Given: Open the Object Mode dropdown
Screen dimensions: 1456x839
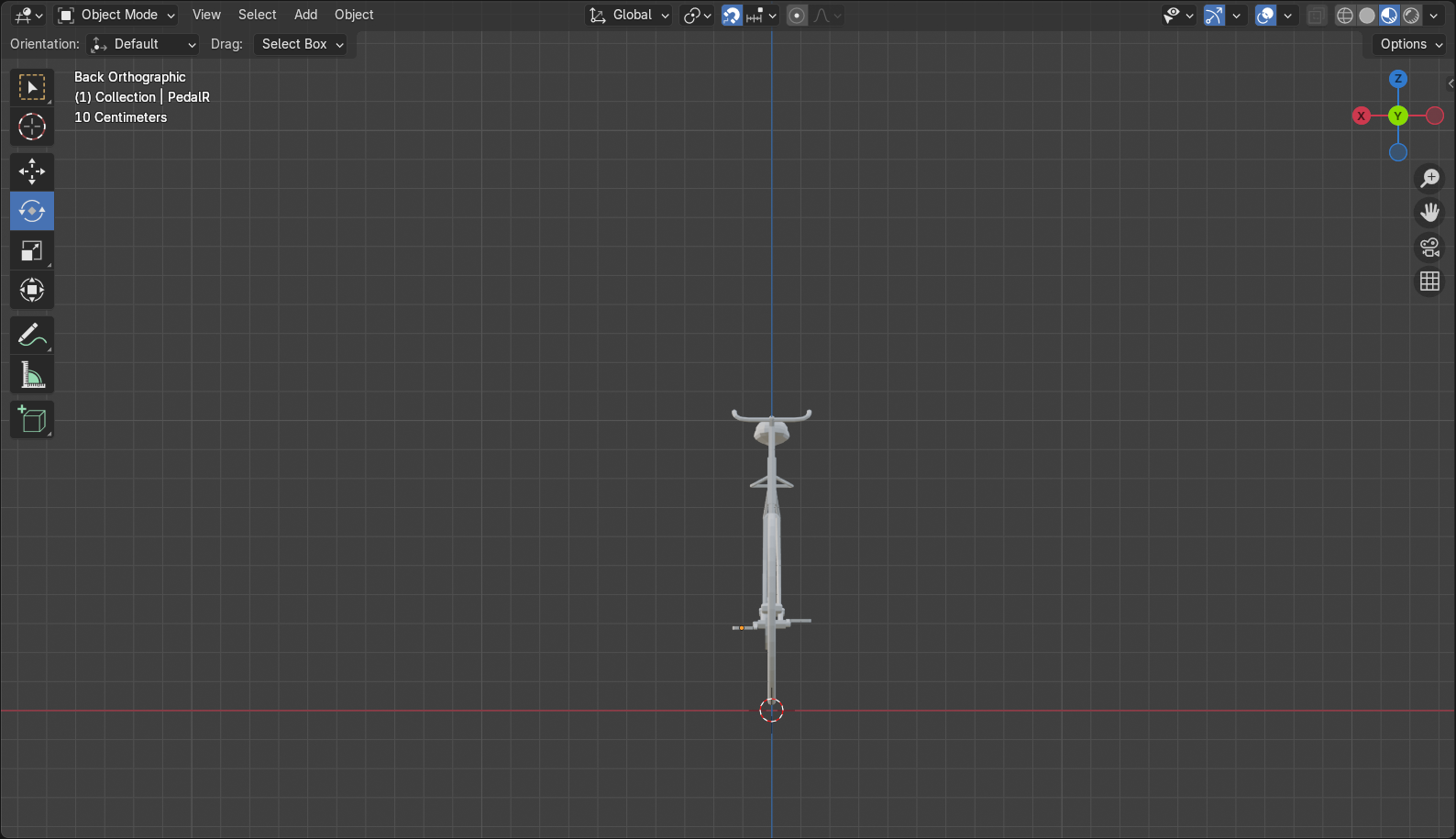Looking at the screenshot, I should click(116, 15).
